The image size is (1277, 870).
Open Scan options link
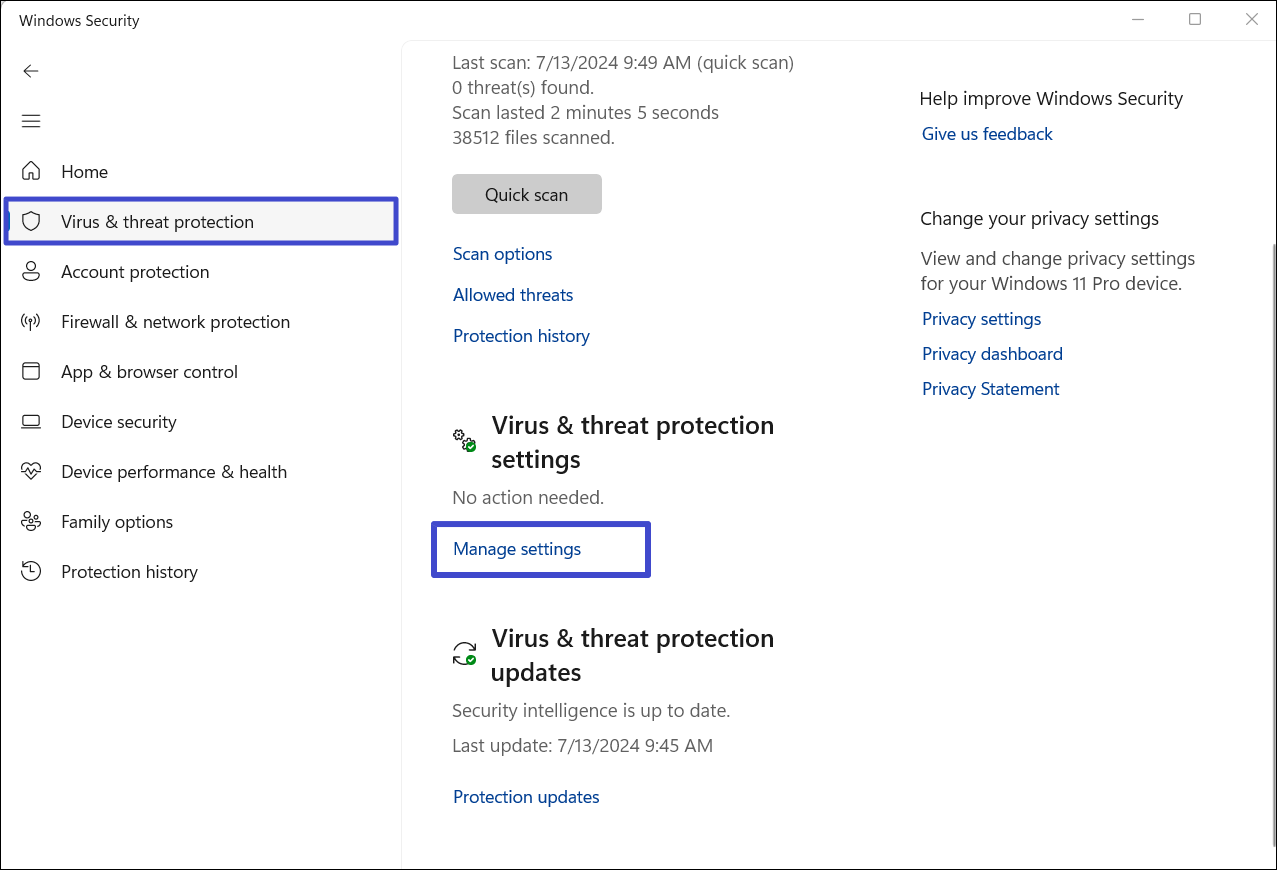click(x=502, y=254)
